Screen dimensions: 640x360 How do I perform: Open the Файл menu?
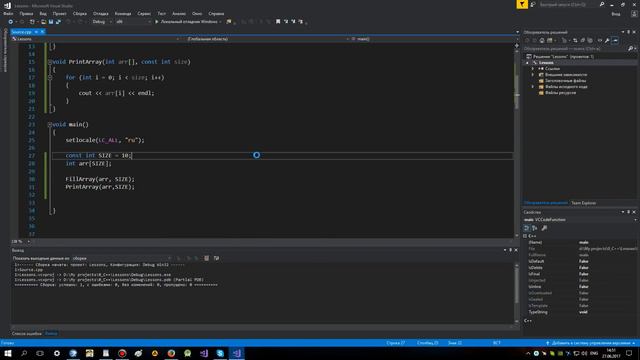8,13
